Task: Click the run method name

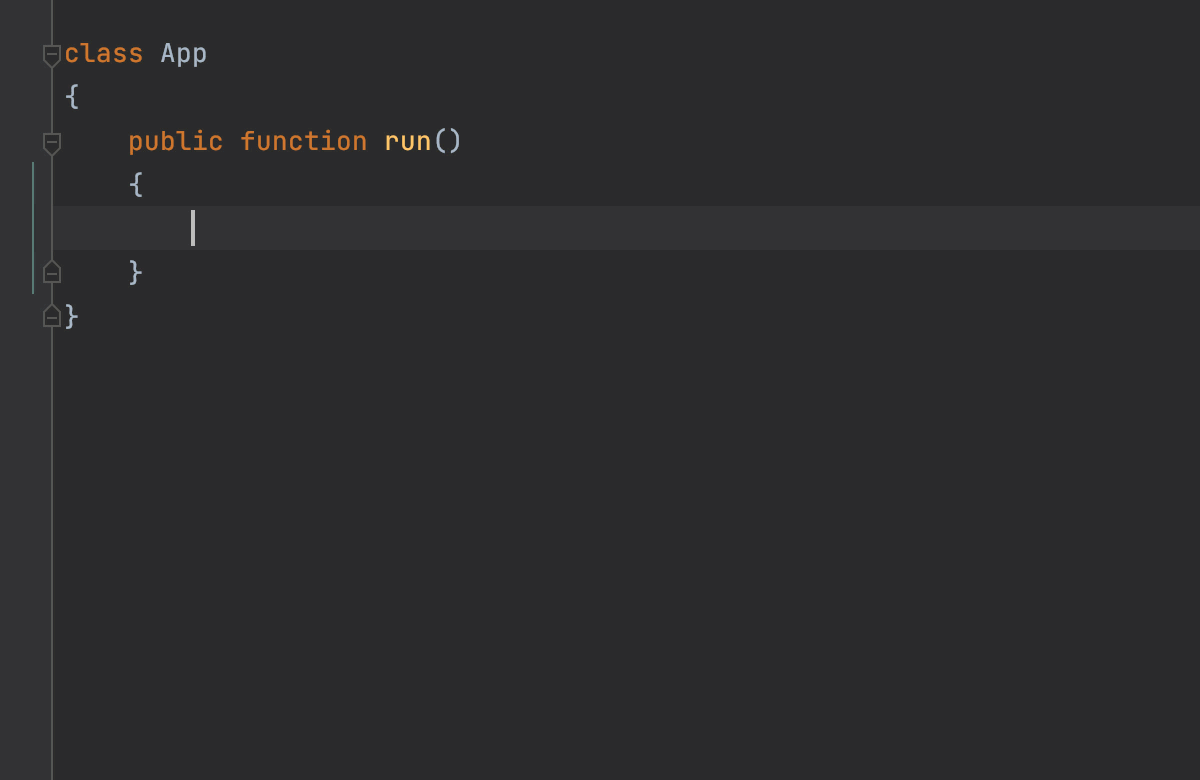Action: [407, 142]
